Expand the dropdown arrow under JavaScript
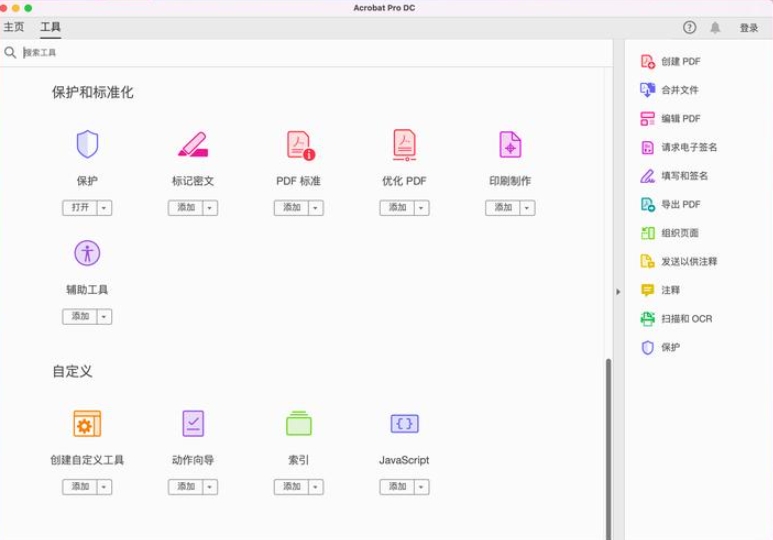 pos(421,487)
